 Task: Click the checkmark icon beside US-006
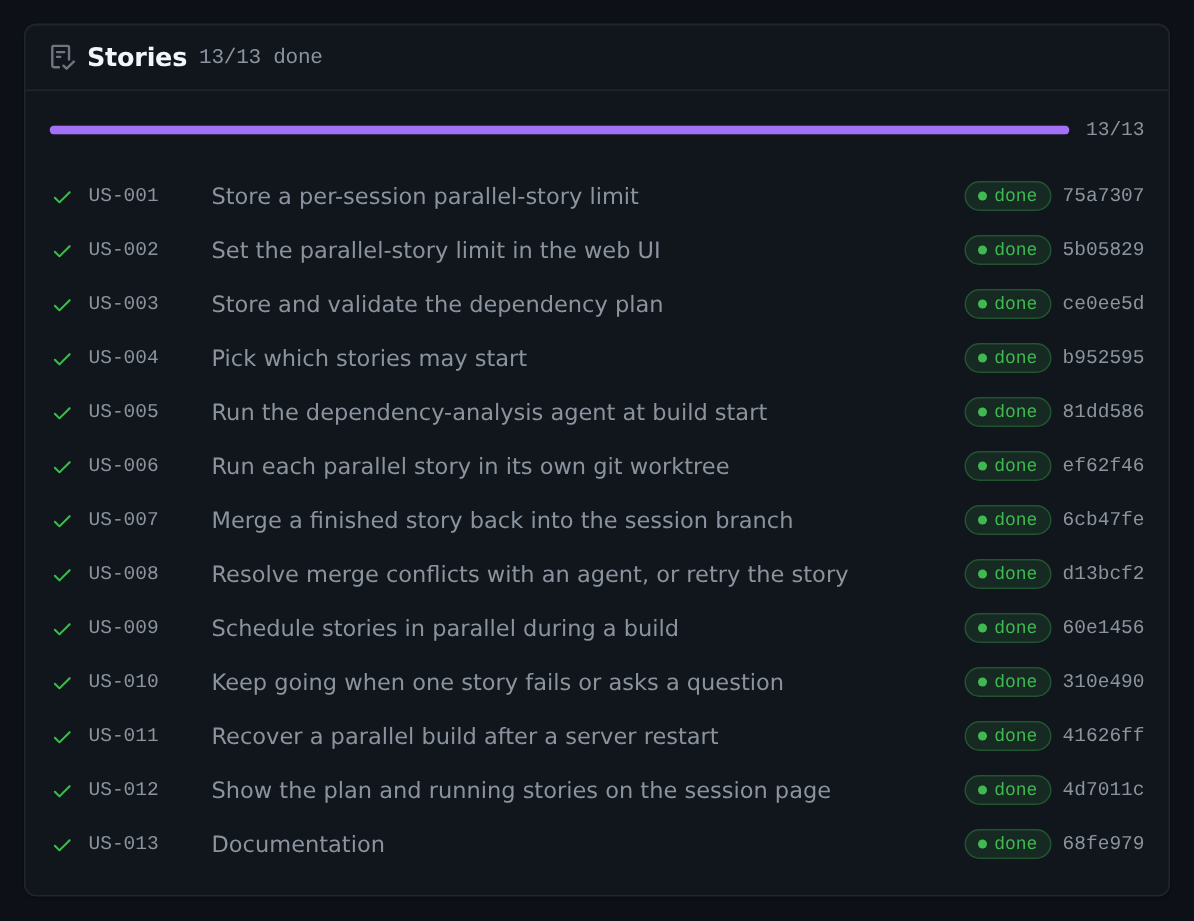pos(62,466)
